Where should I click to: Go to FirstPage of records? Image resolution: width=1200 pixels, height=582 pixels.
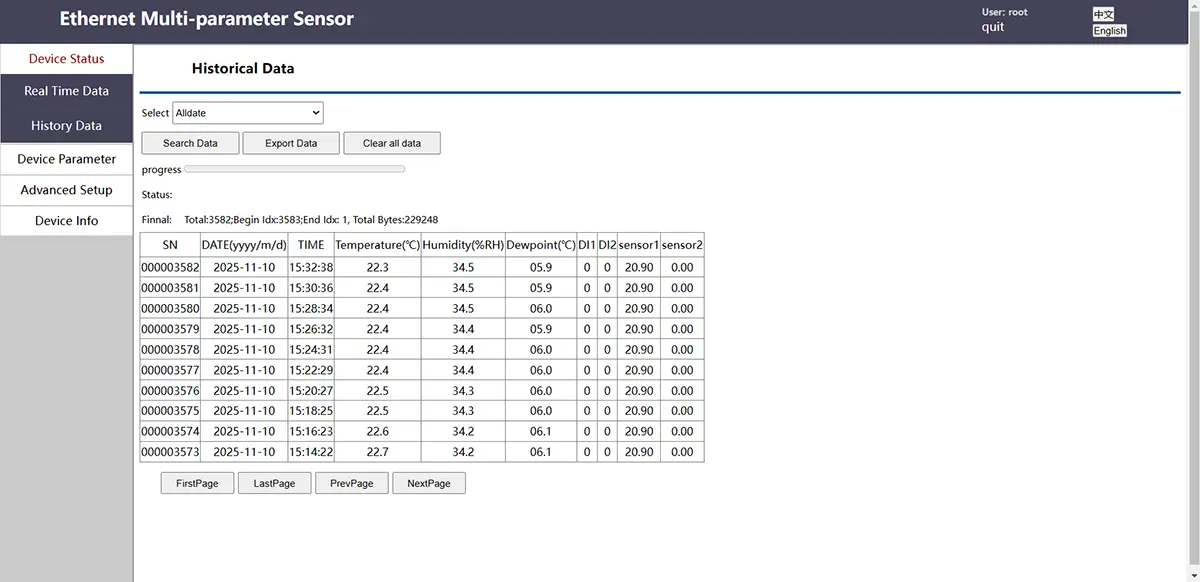[x=197, y=483]
